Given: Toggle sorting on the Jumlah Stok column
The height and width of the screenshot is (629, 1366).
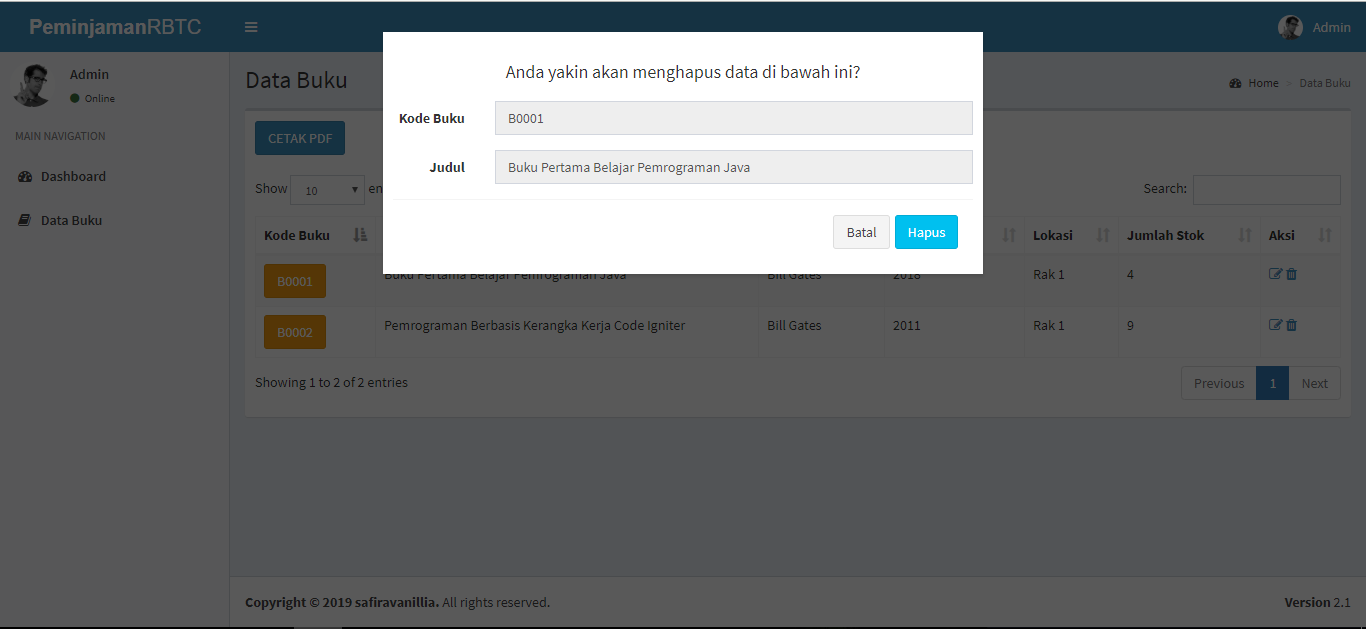Looking at the screenshot, I should pyautogui.click(x=1243, y=234).
